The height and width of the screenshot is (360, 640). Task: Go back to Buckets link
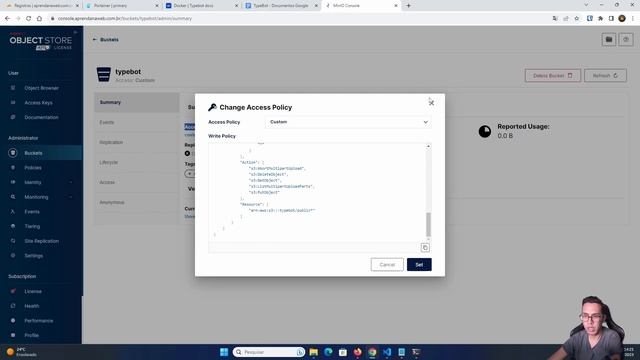pos(106,40)
